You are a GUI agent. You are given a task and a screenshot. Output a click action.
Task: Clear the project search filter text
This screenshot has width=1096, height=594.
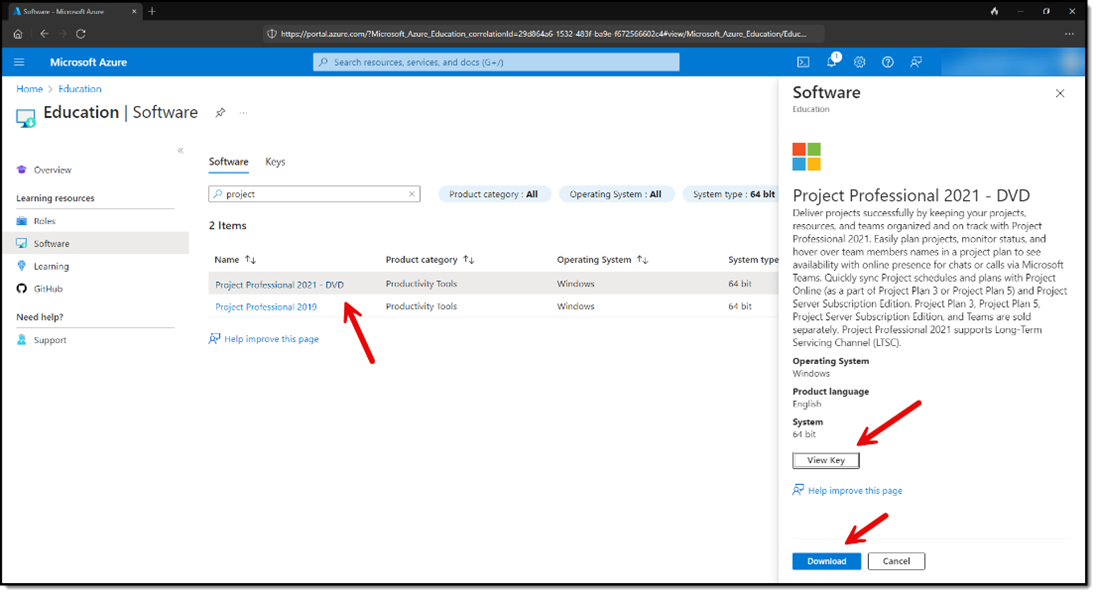[x=411, y=194]
